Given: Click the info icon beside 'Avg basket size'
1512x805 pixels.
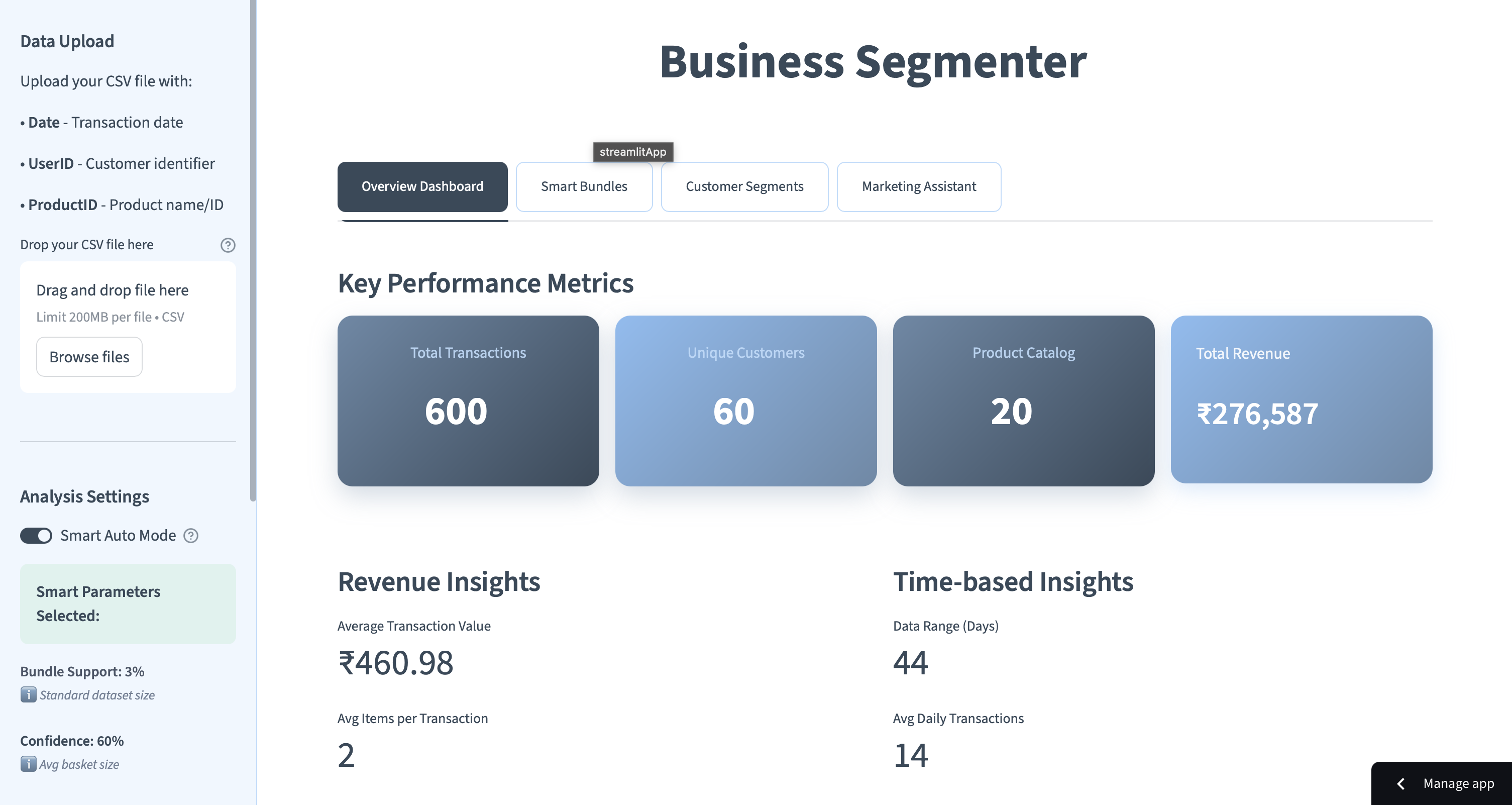Looking at the screenshot, I should click(x=28, y=764).
